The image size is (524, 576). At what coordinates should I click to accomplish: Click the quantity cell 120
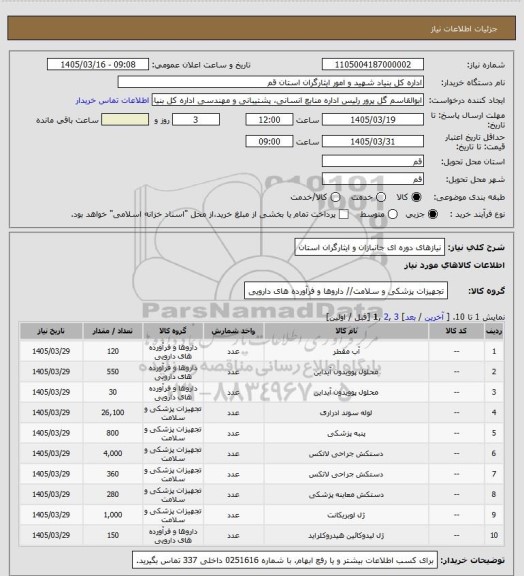tap(113, 351)
